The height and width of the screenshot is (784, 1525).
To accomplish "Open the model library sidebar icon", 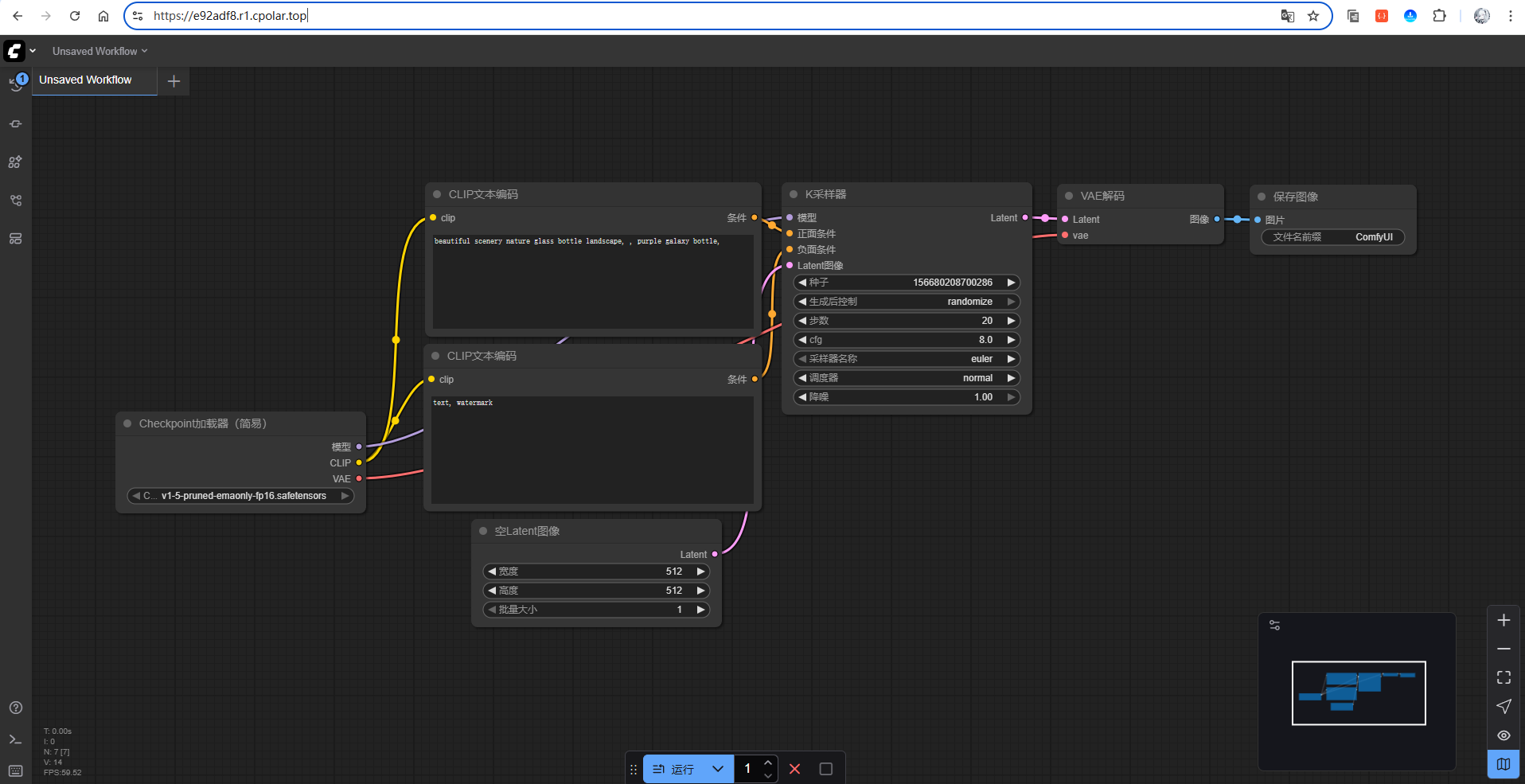I will 16,162.
